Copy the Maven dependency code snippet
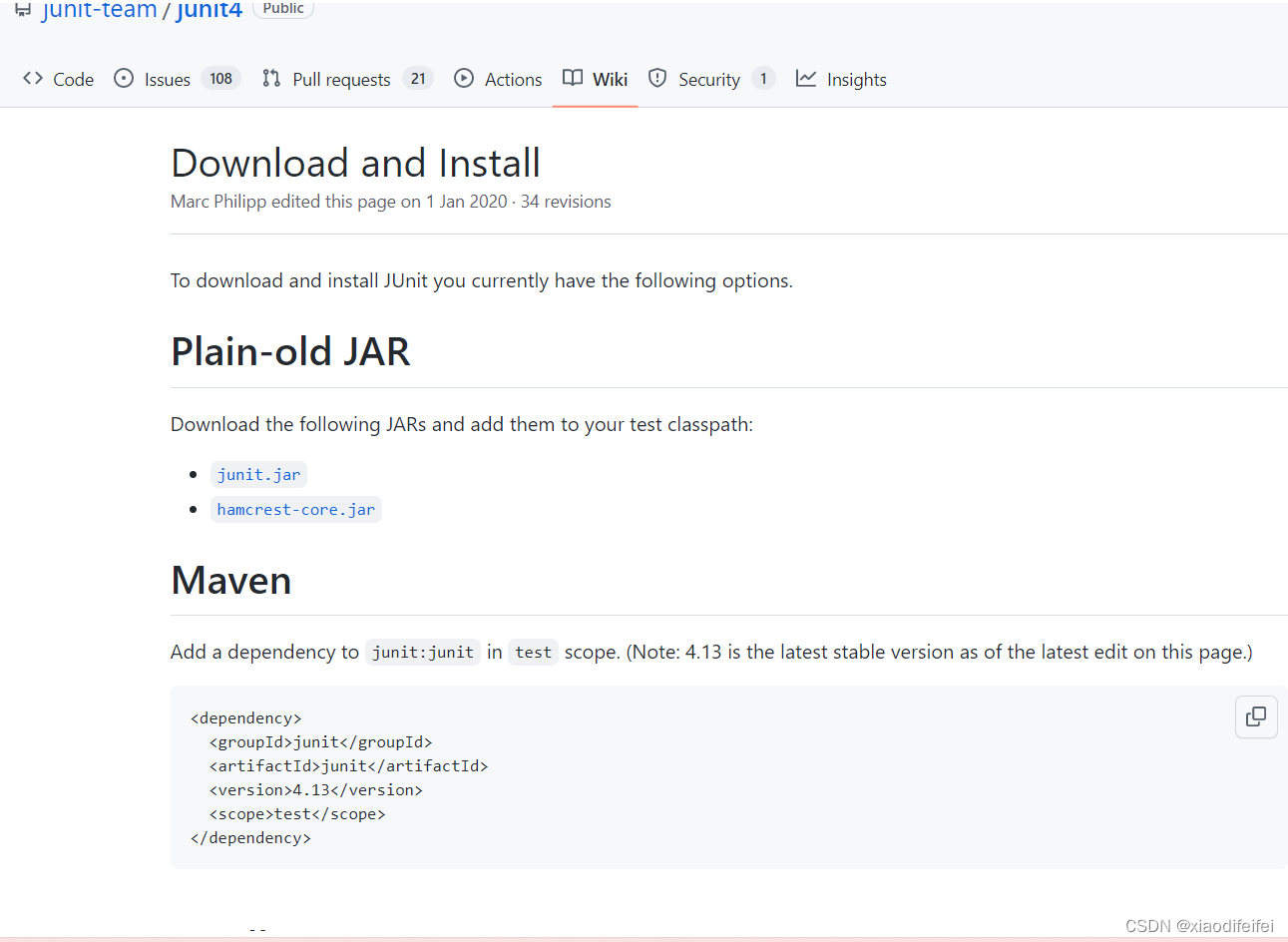The height and width of the screenshot is (942, 1288). pos(1256,716)
